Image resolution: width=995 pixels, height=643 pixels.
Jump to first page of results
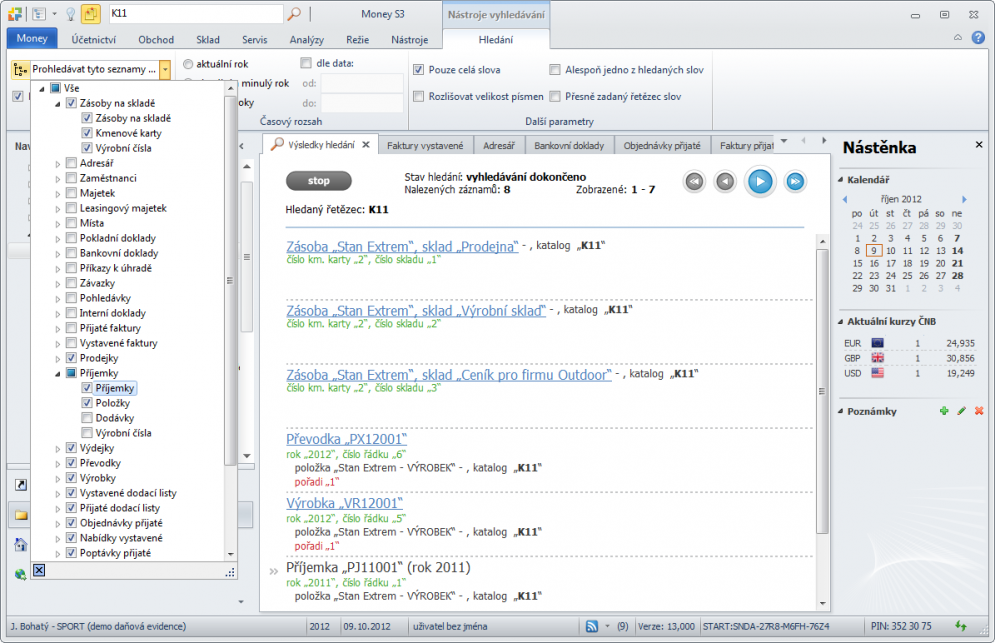(694, 182)
